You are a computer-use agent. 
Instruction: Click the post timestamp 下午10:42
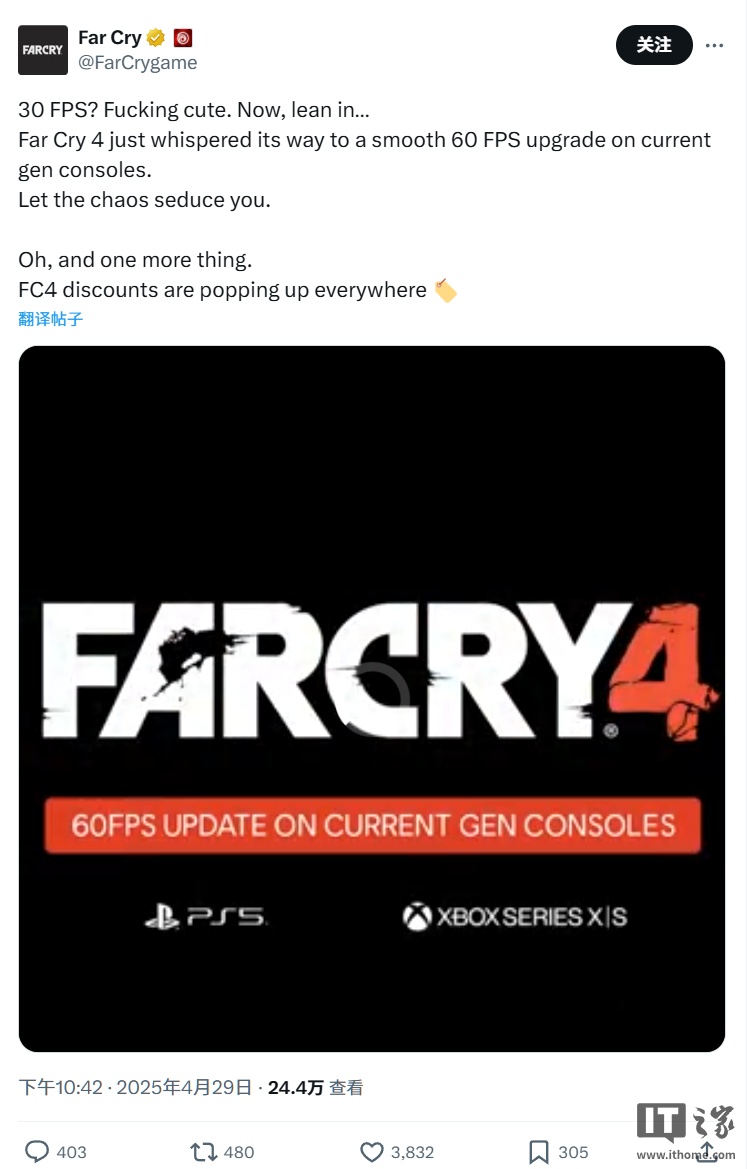[x=60, y=1088]
